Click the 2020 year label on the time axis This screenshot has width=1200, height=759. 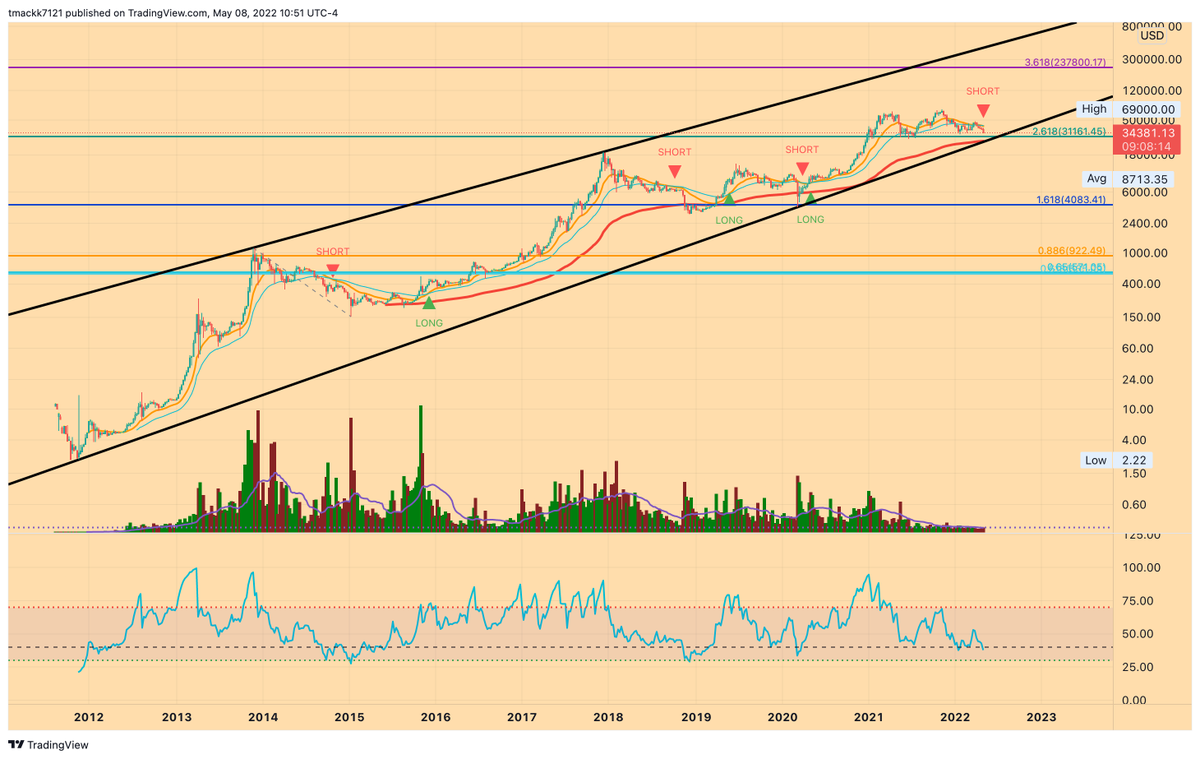(x=782, y=716)
